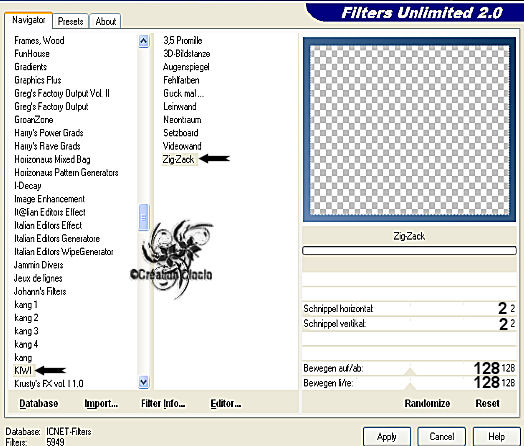Image resolution: width=524 pixels, height=446 pixels.
Task: Choose the 3,5 Promille filter
Action: (182, 40)
